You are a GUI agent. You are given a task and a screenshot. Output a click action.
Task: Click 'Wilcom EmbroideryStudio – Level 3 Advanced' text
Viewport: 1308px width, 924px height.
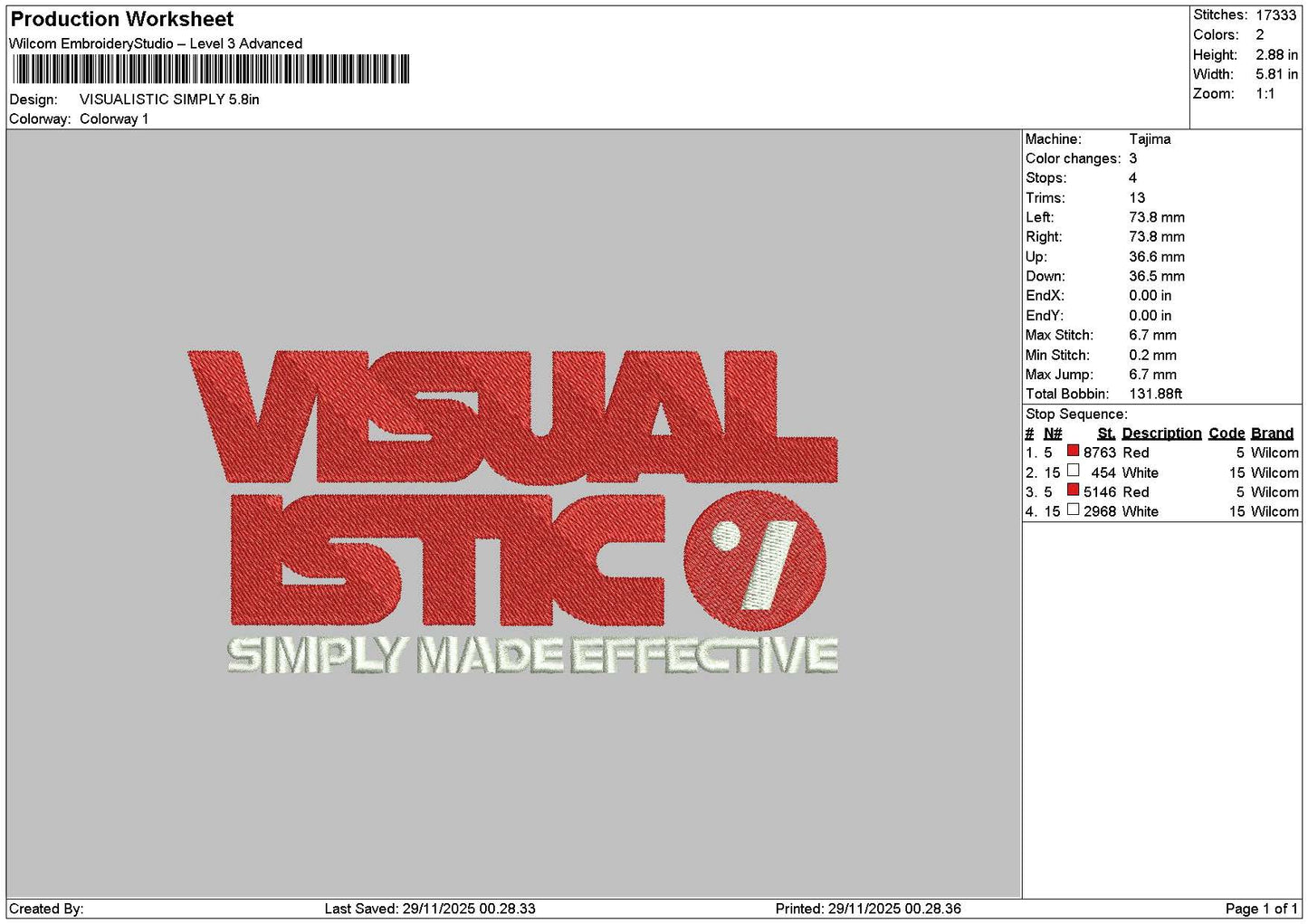tap(156, 43)
